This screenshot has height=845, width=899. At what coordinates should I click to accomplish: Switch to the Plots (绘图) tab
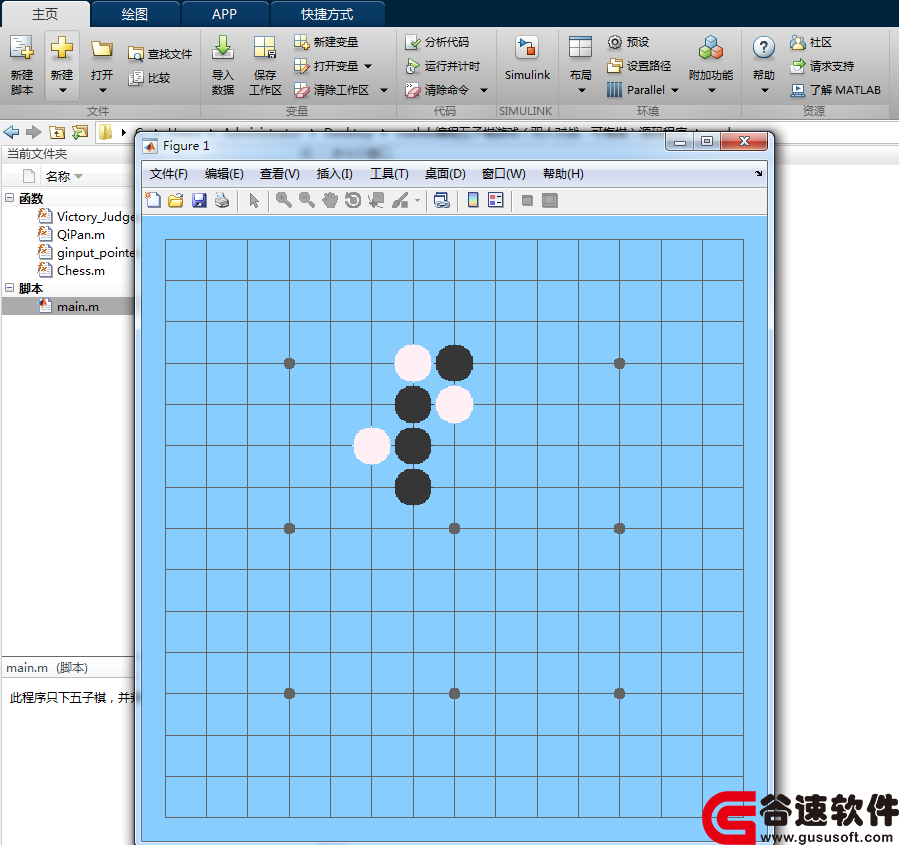point(135,14)
